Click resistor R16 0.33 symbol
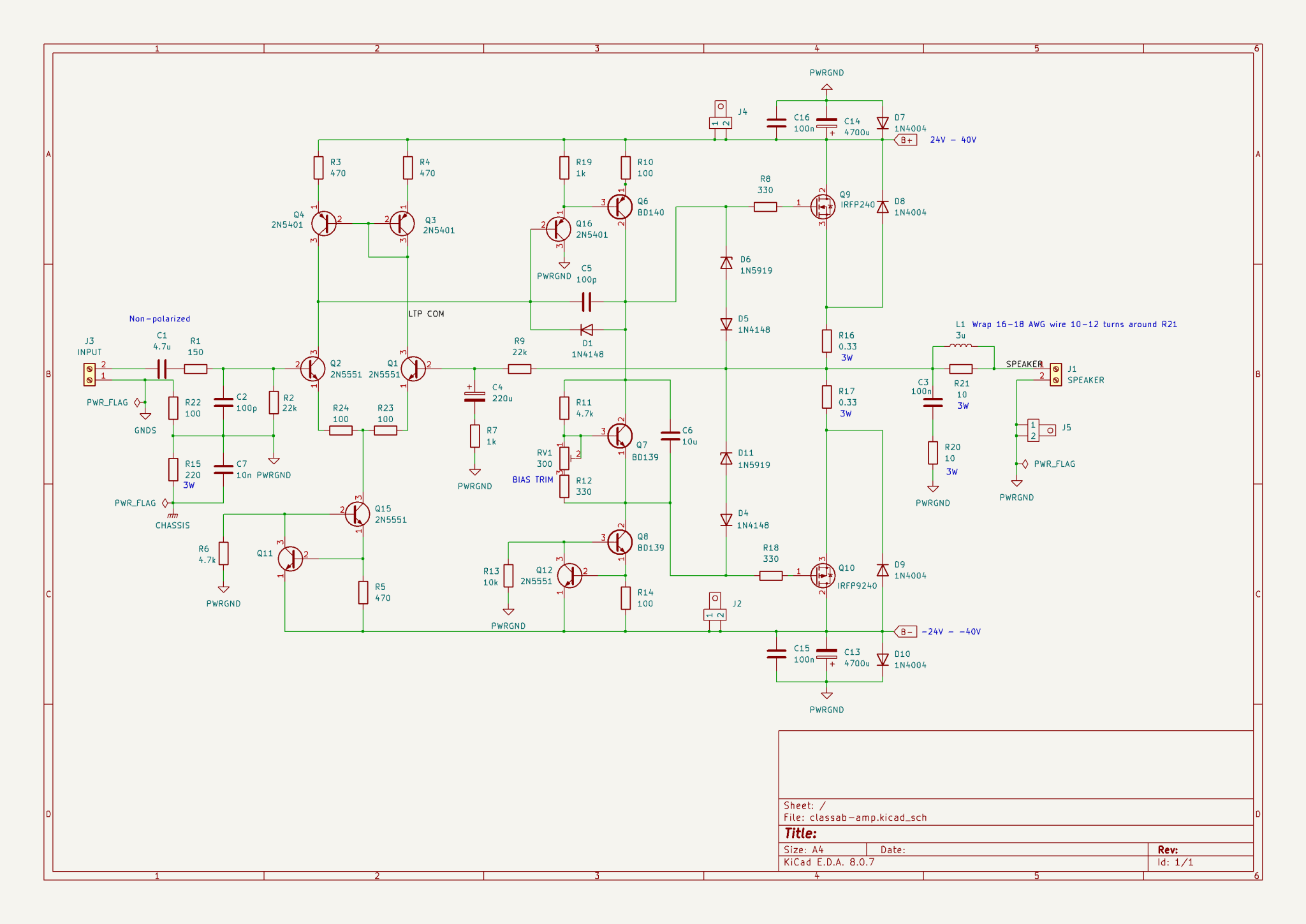 (826, 341)
